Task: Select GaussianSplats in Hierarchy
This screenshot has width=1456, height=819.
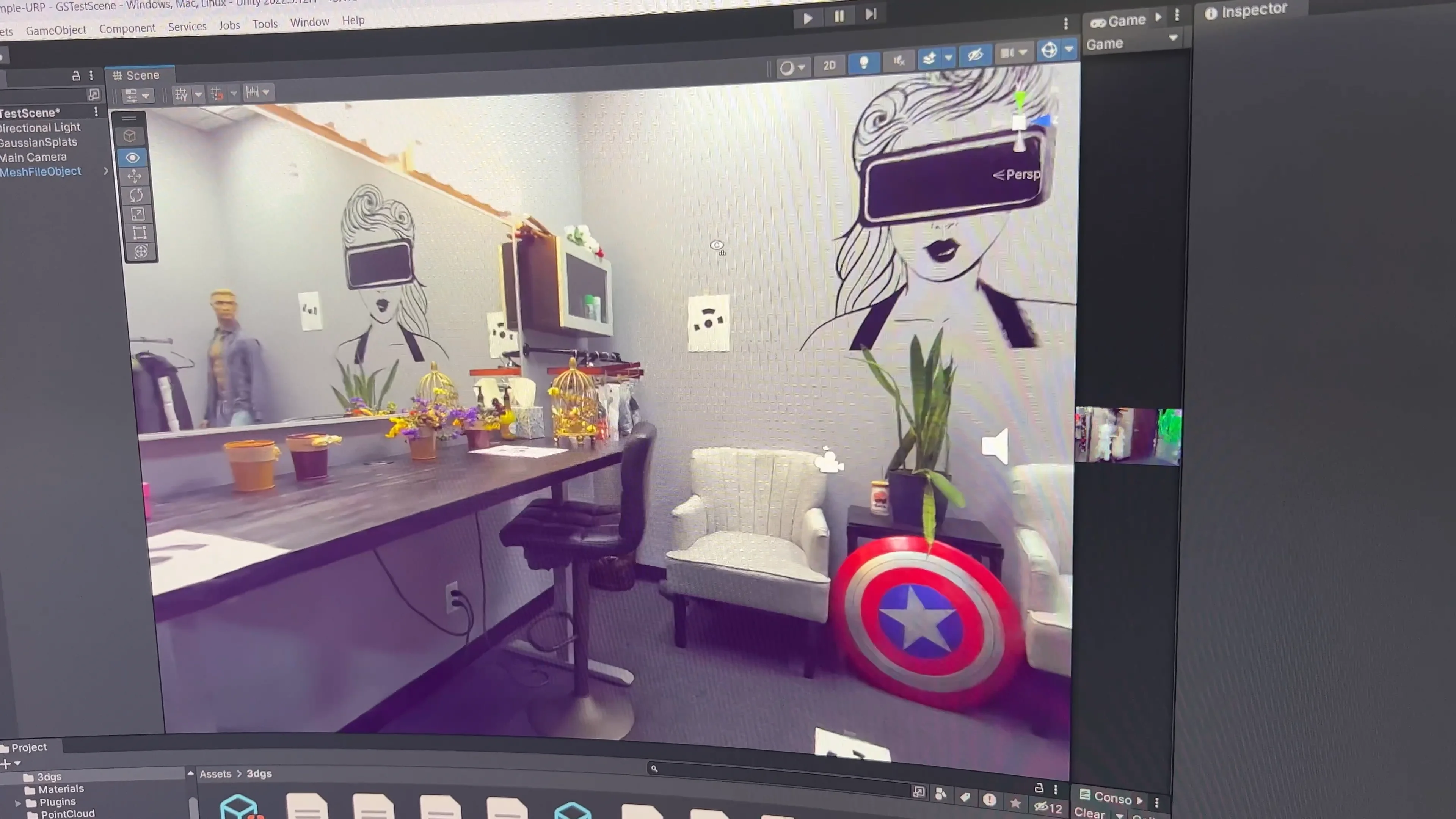Action: click(x=38, y=143)
